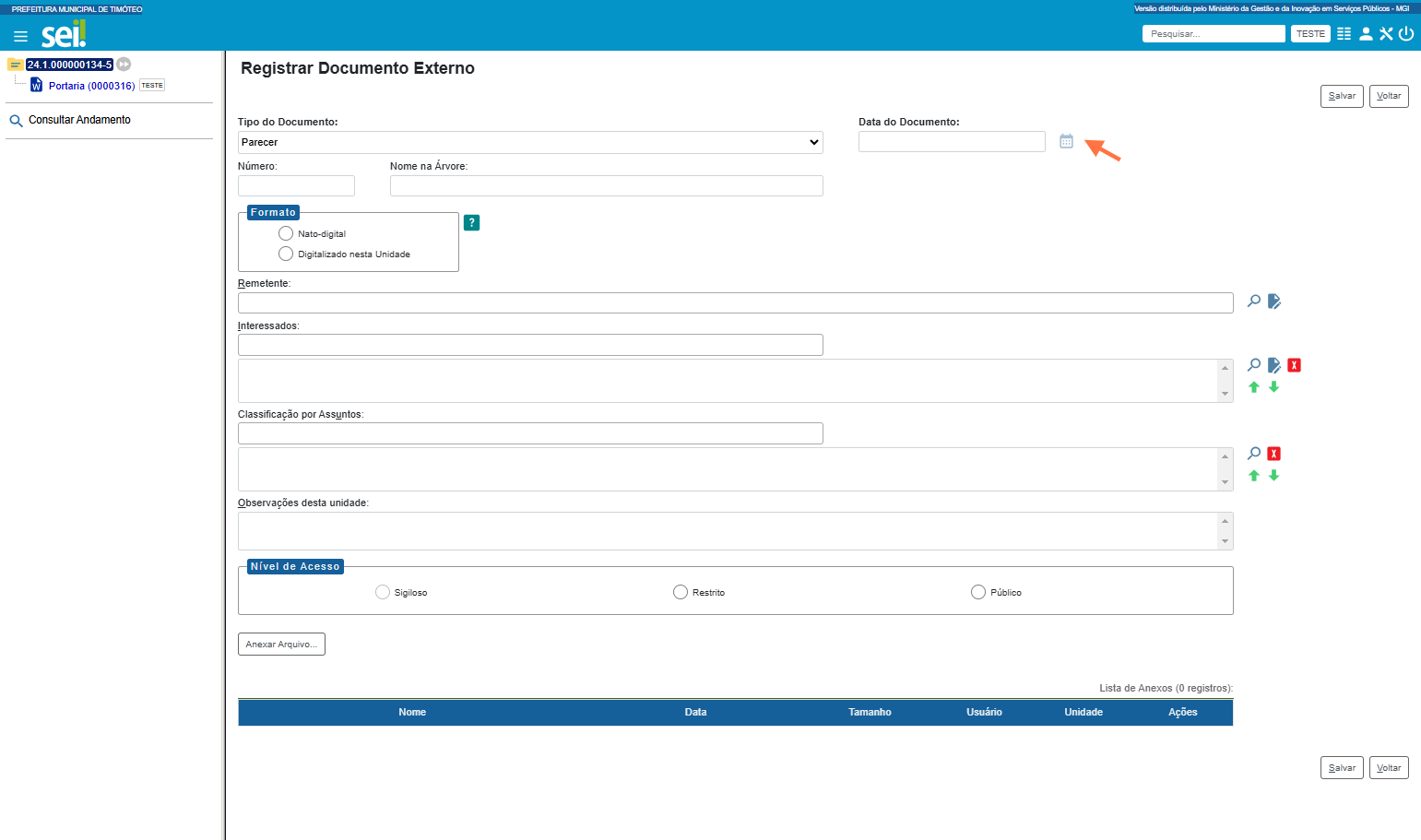Open system settings tools icon

tap(1386, 34)
